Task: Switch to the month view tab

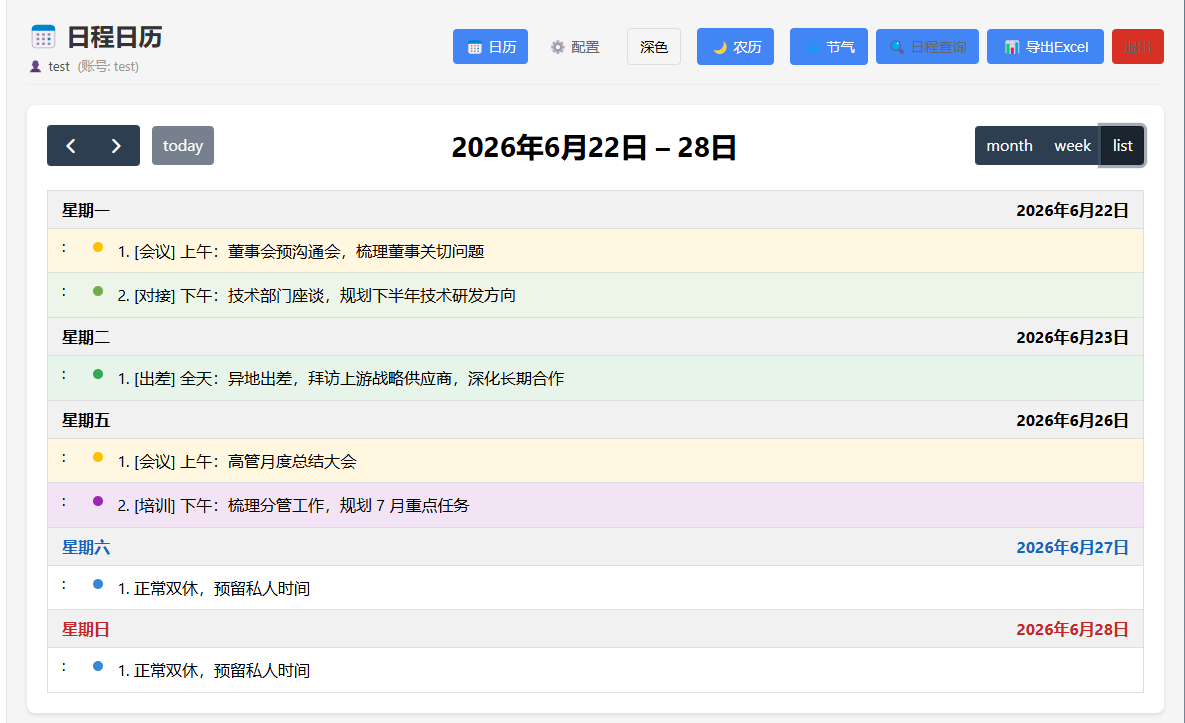Action: pyautogui.click(x=1009, y=146)
